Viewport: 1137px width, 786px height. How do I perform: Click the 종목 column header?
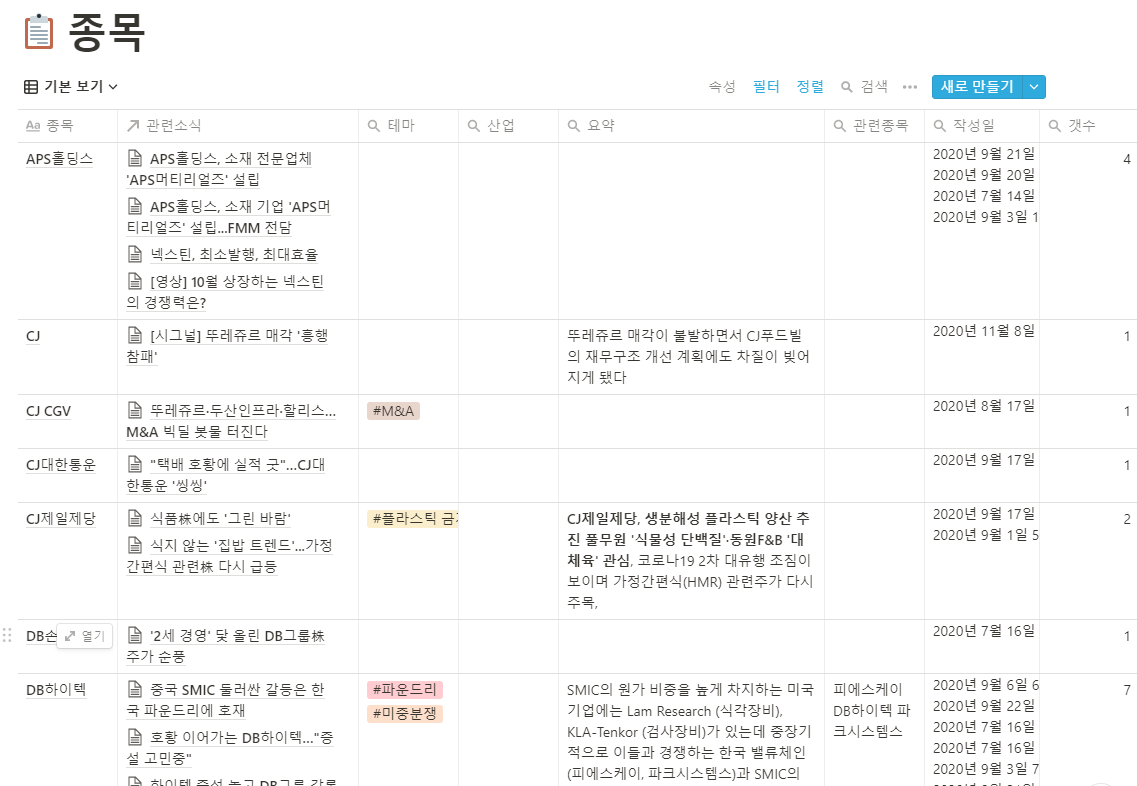[x=67, y=126]
